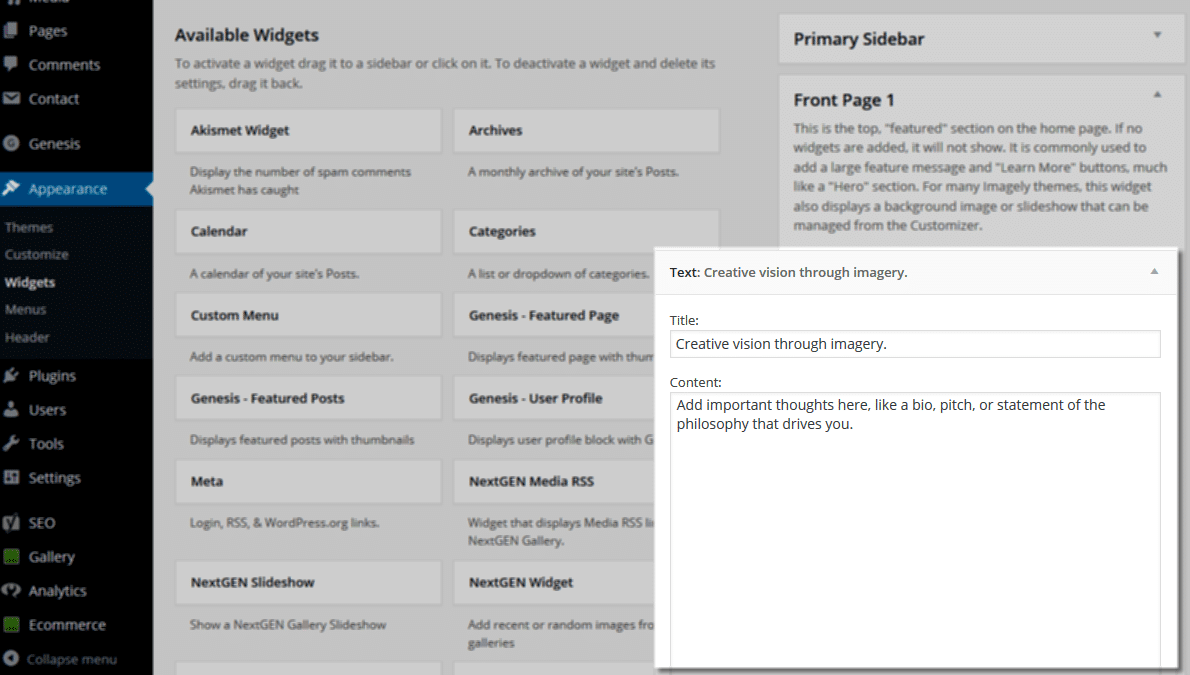Expand the Primary Sidebar panel arrow

1157,35
